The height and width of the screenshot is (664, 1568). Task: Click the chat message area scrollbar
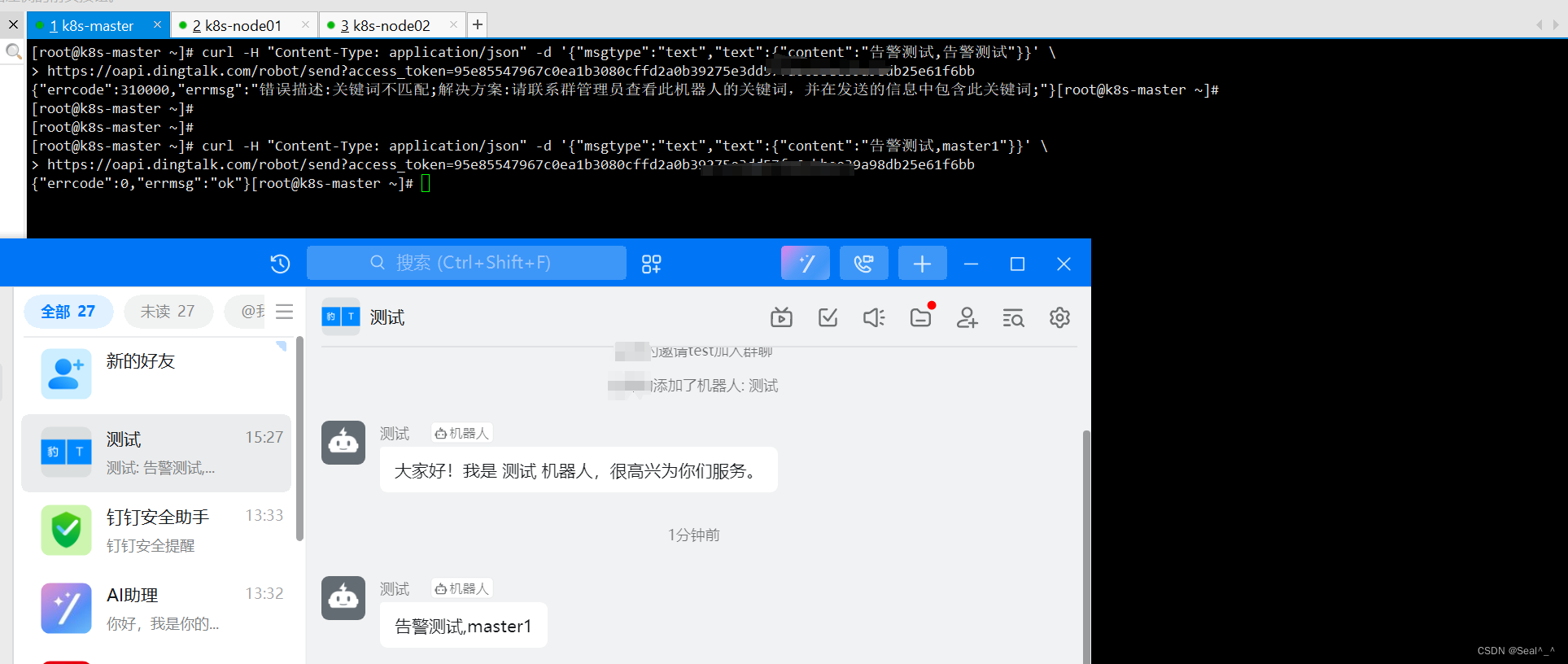click(x=1086, y=545)
